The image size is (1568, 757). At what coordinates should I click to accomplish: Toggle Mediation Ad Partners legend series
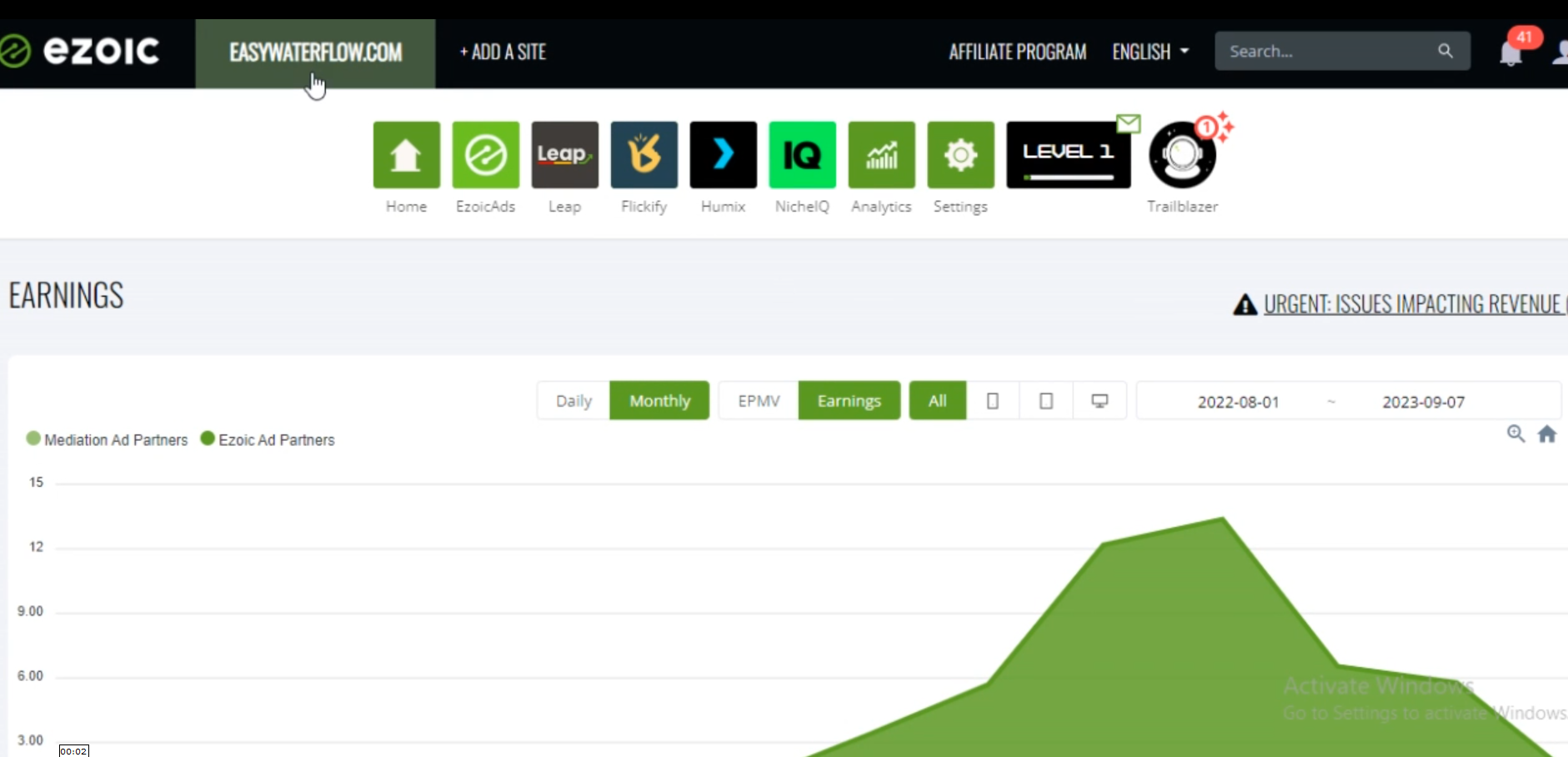point(108,439)
